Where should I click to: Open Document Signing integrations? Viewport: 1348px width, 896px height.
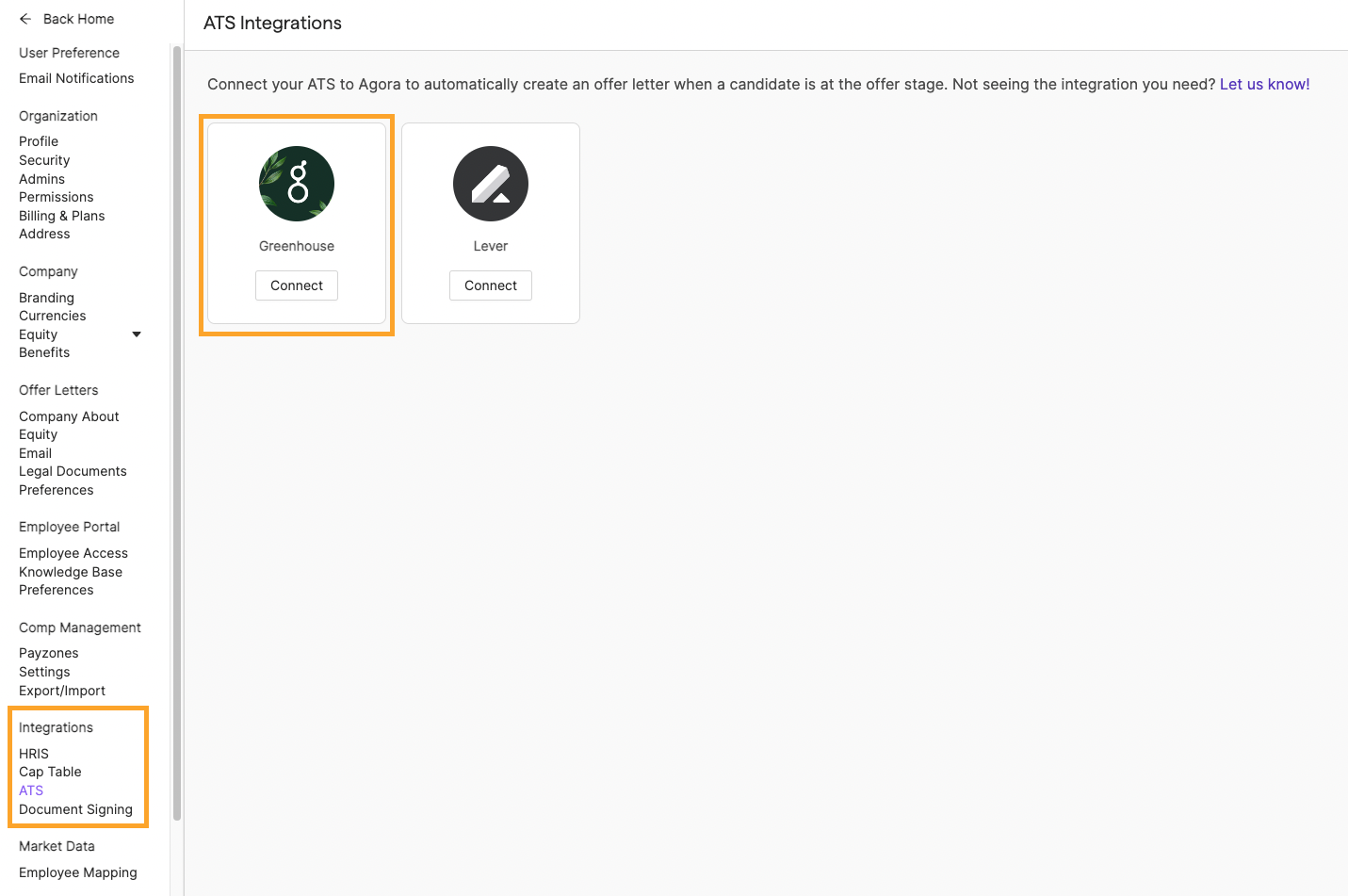[x=75, y=809]
